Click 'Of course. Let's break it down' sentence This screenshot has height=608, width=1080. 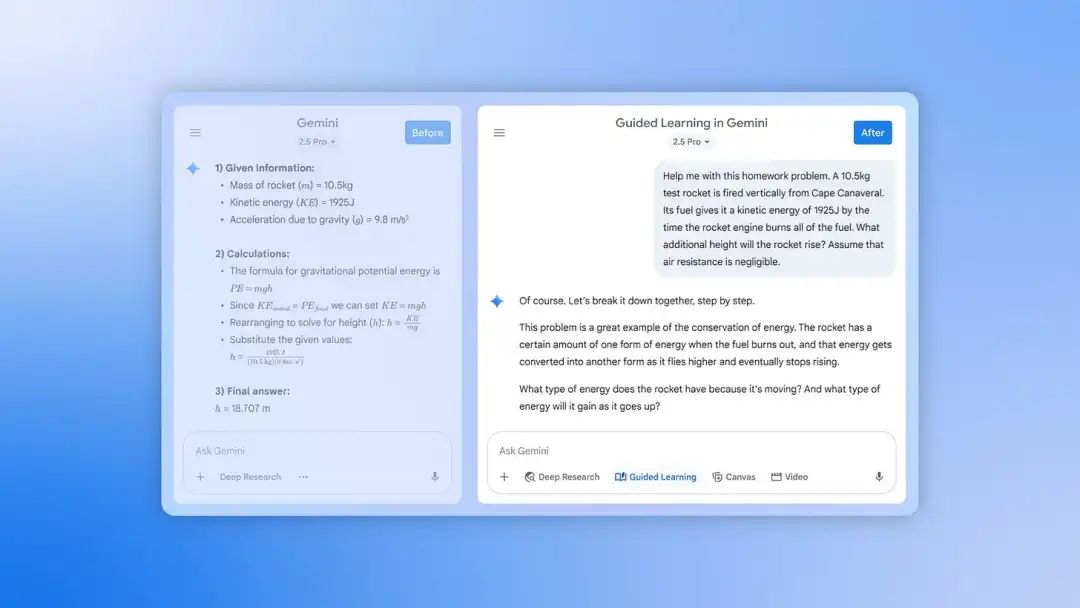[x=636, y=301]
